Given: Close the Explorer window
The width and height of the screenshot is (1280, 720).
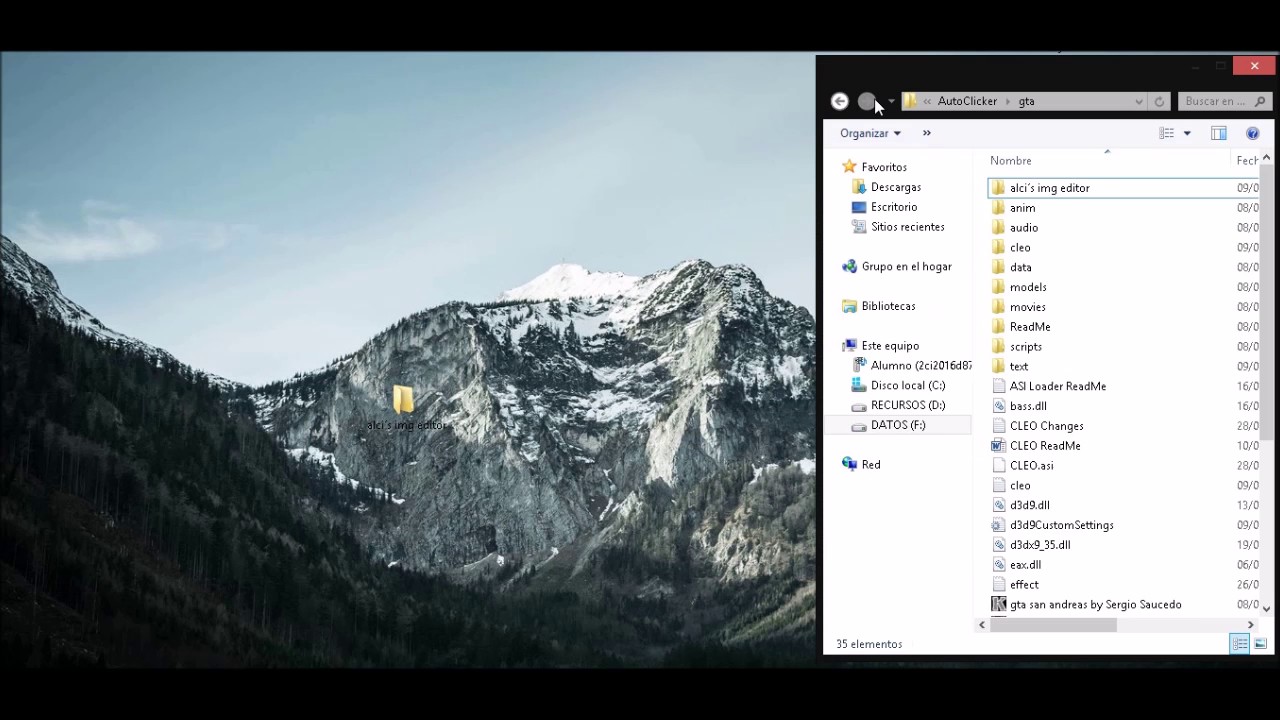Looking at the screenshot, I should 1254,66.
